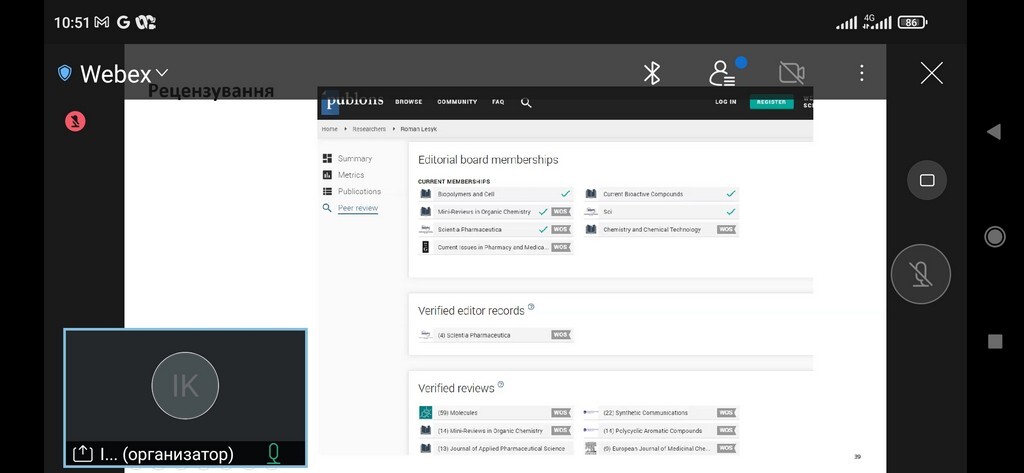Image resolution: width=1024 pixels, height=473 pixels.
Task: Open Scientia Pharmaceutica under current memberships
Action: tap(496, 230)
